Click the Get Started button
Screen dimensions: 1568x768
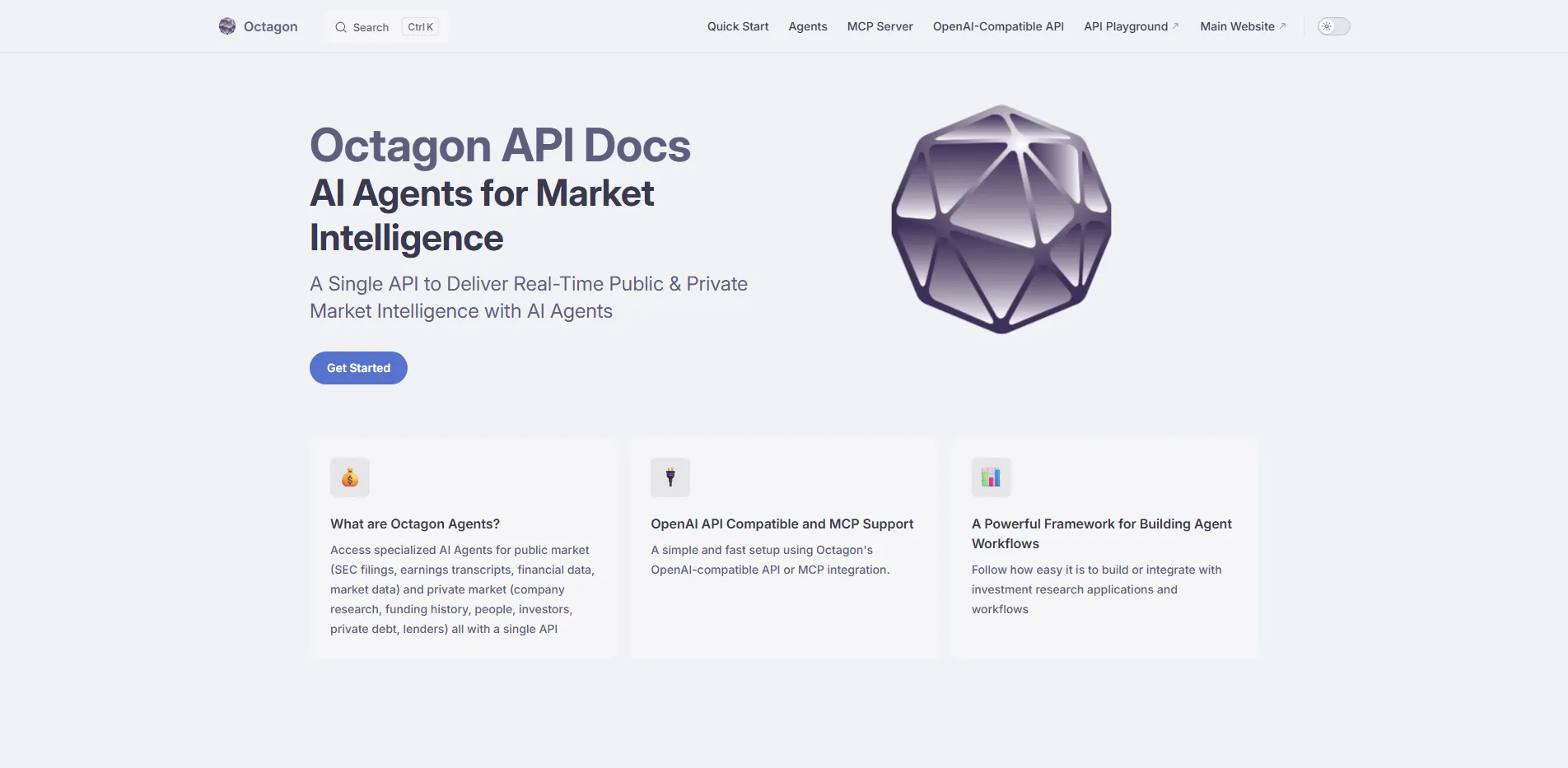coord(357,368)
